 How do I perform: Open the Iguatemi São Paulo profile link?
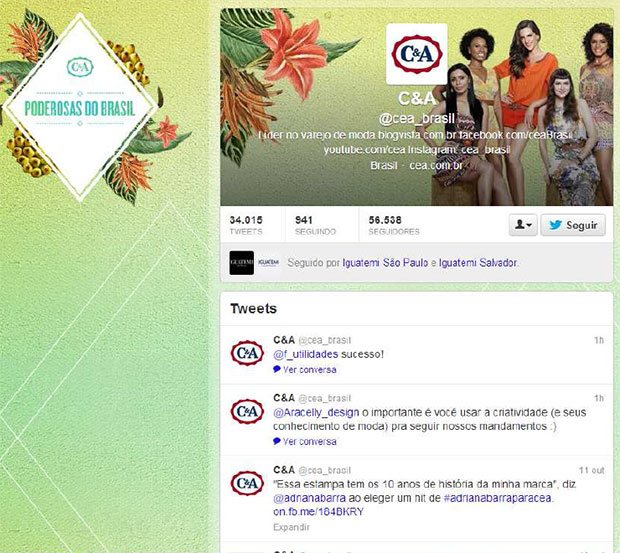pos(385,263)
